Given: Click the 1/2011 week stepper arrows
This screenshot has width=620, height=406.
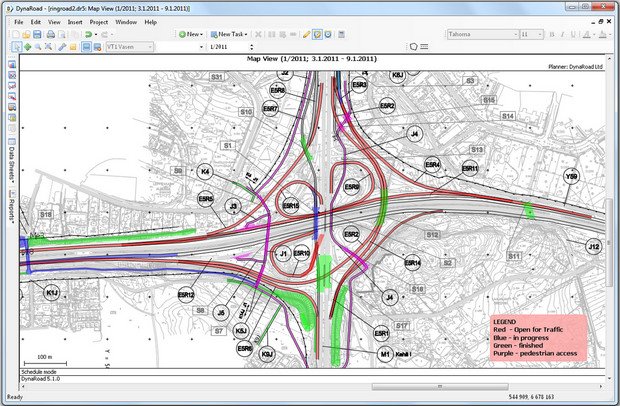Looking at the screenshot, I should pos(252,47).
